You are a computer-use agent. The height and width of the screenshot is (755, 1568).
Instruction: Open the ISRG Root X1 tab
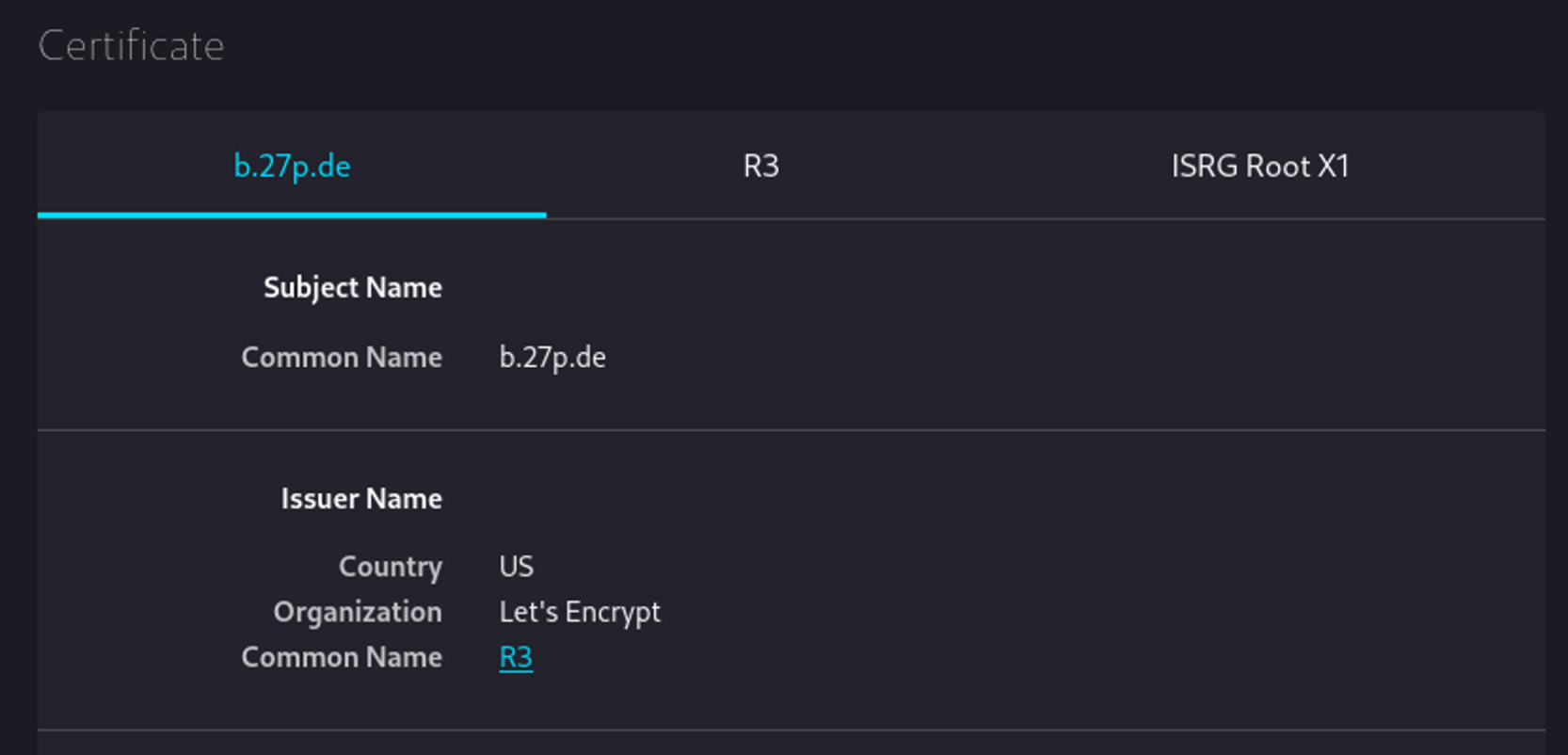[1259, 167]
